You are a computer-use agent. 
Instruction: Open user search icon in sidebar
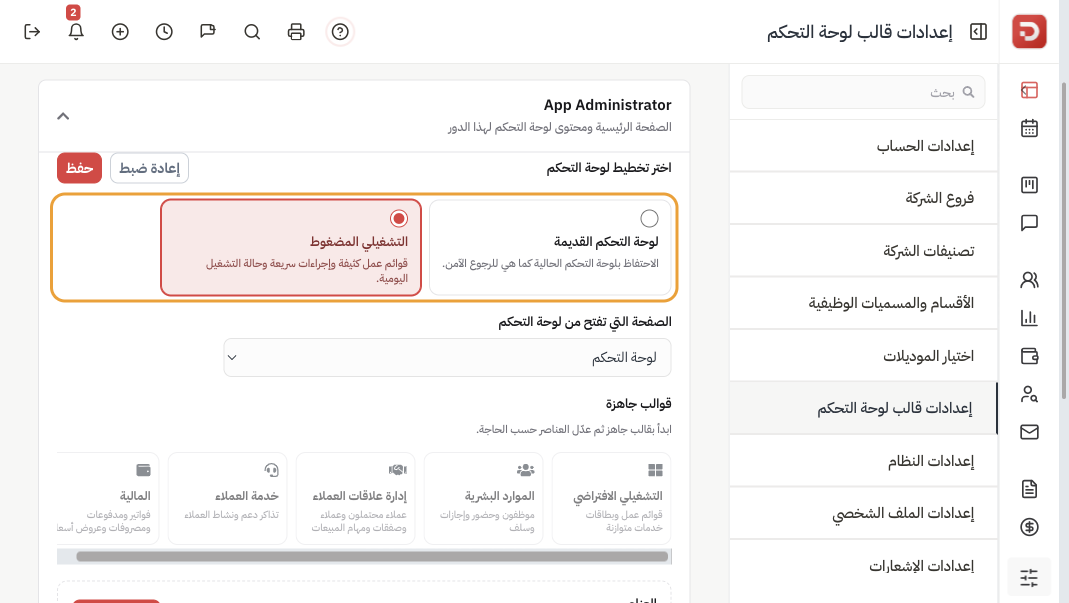click(1029, 394)
